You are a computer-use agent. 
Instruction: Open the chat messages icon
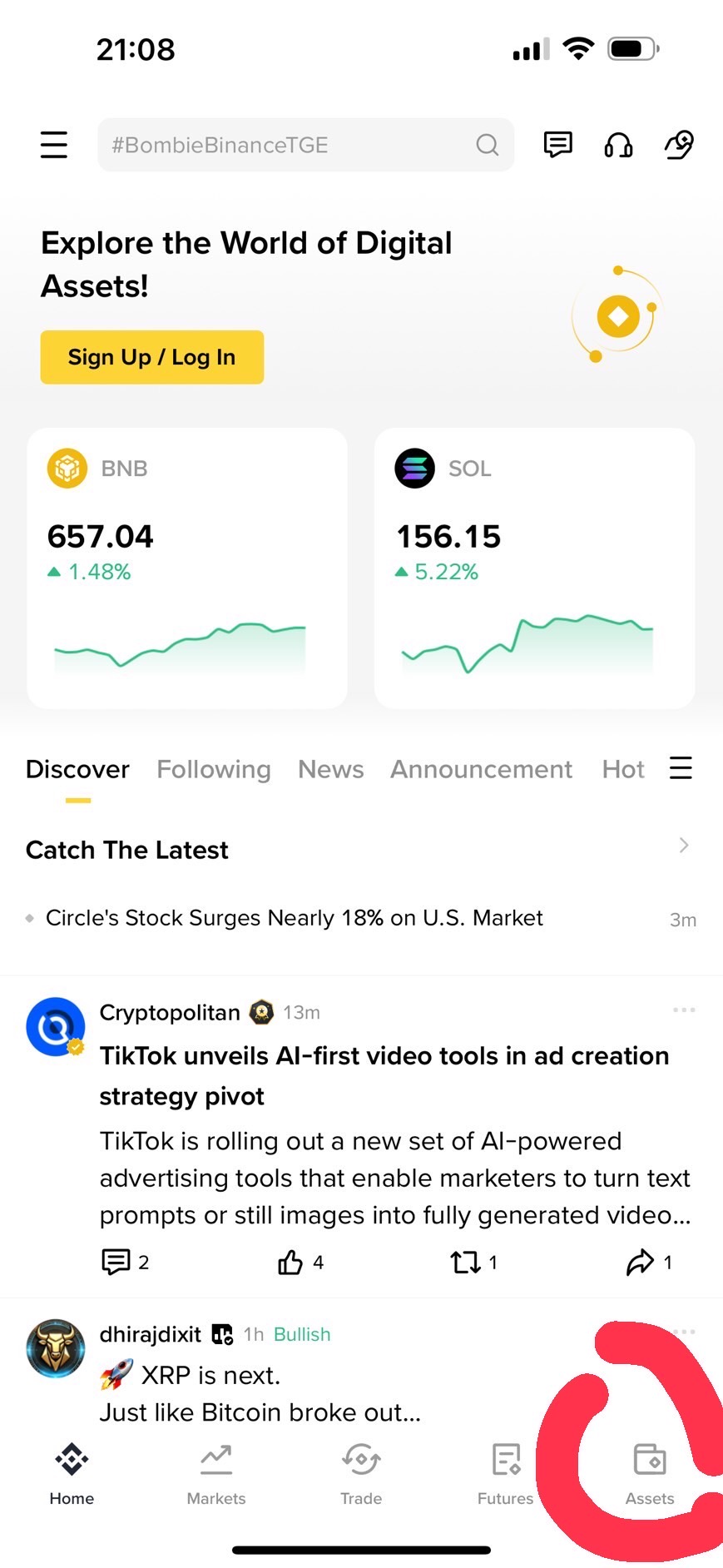point(557,145)
